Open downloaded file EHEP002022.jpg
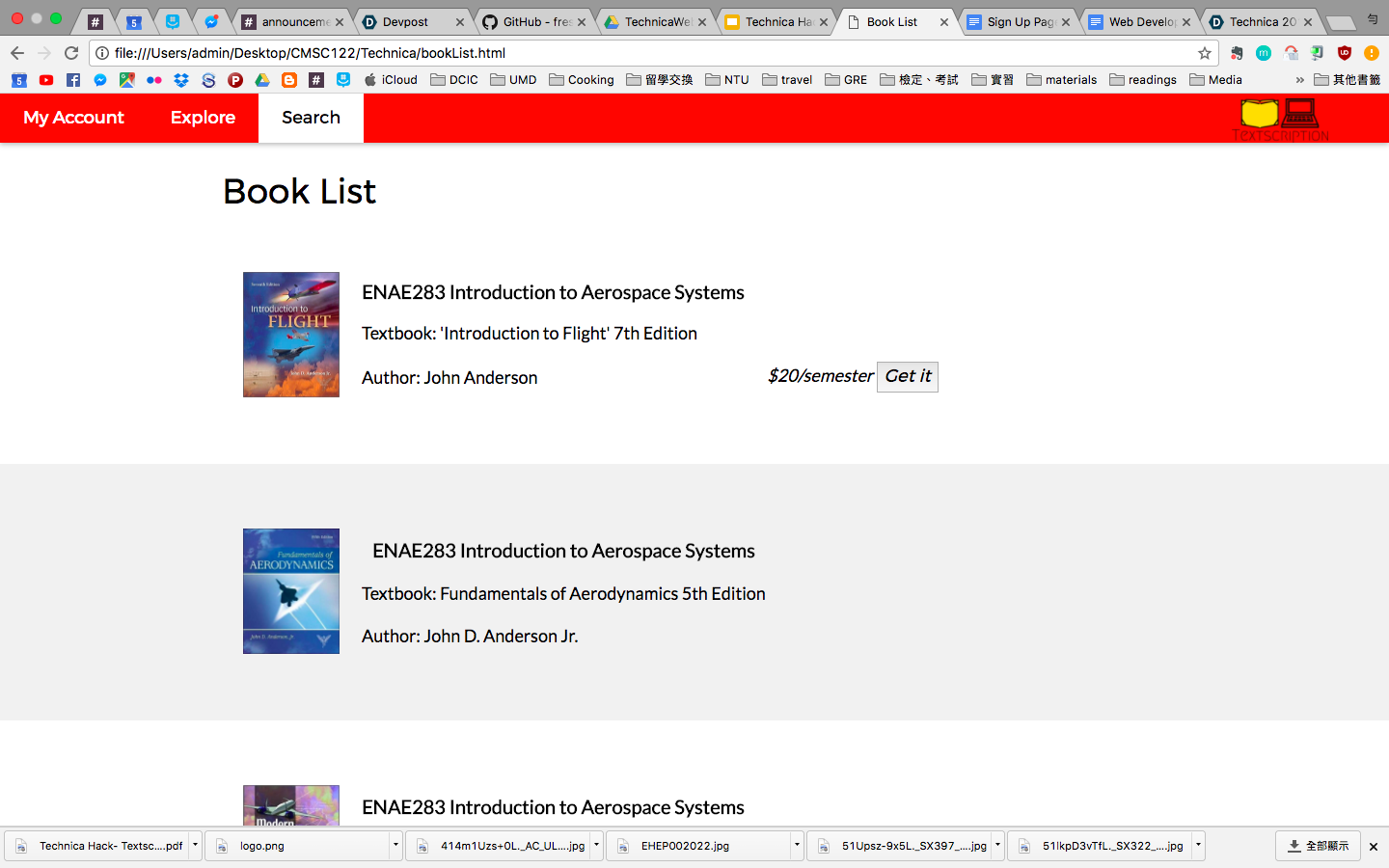The height and width of the screenshot is (868, 1389). tap(697, 846)
